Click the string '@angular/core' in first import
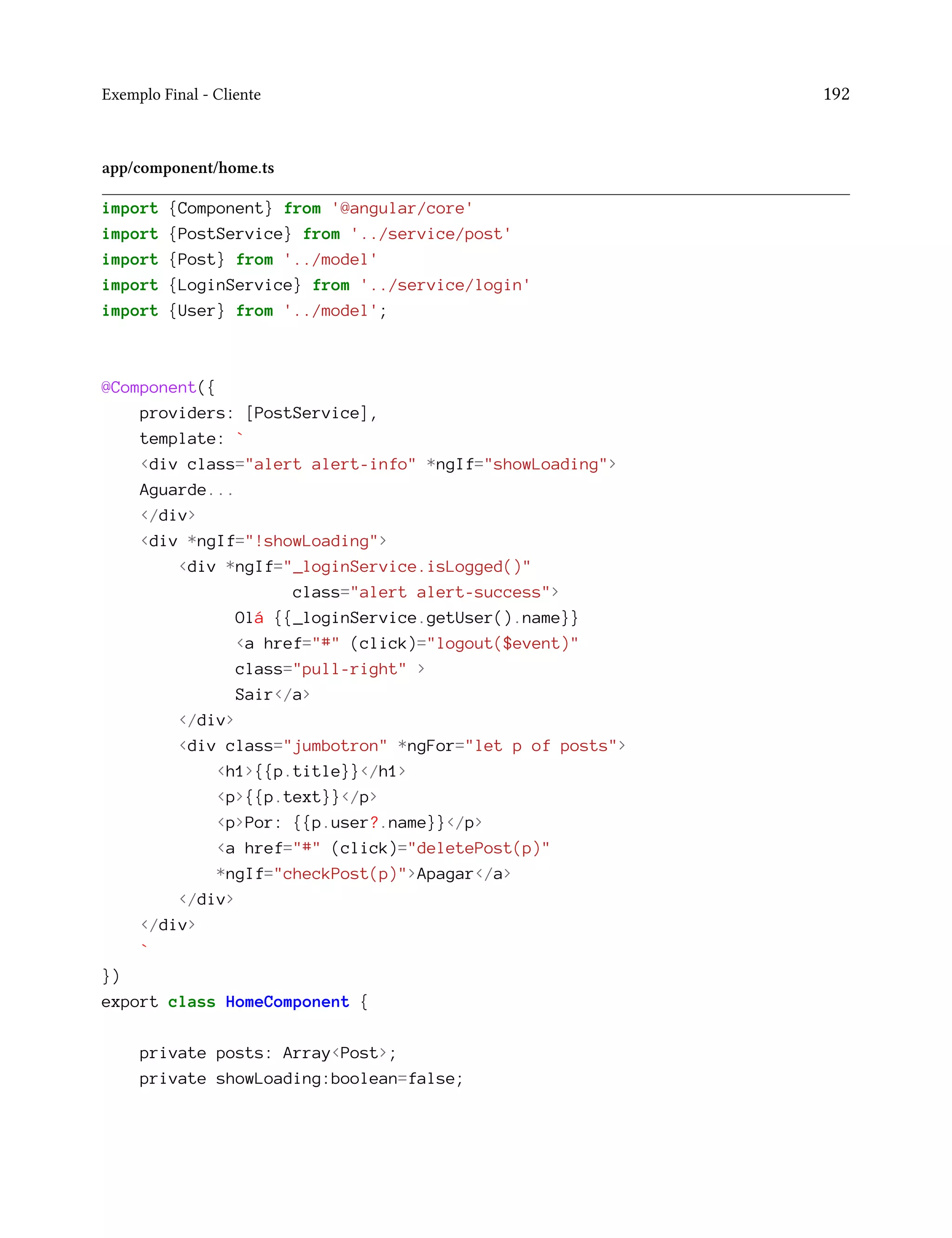952x1238 pixels. (x=402, y=209)
